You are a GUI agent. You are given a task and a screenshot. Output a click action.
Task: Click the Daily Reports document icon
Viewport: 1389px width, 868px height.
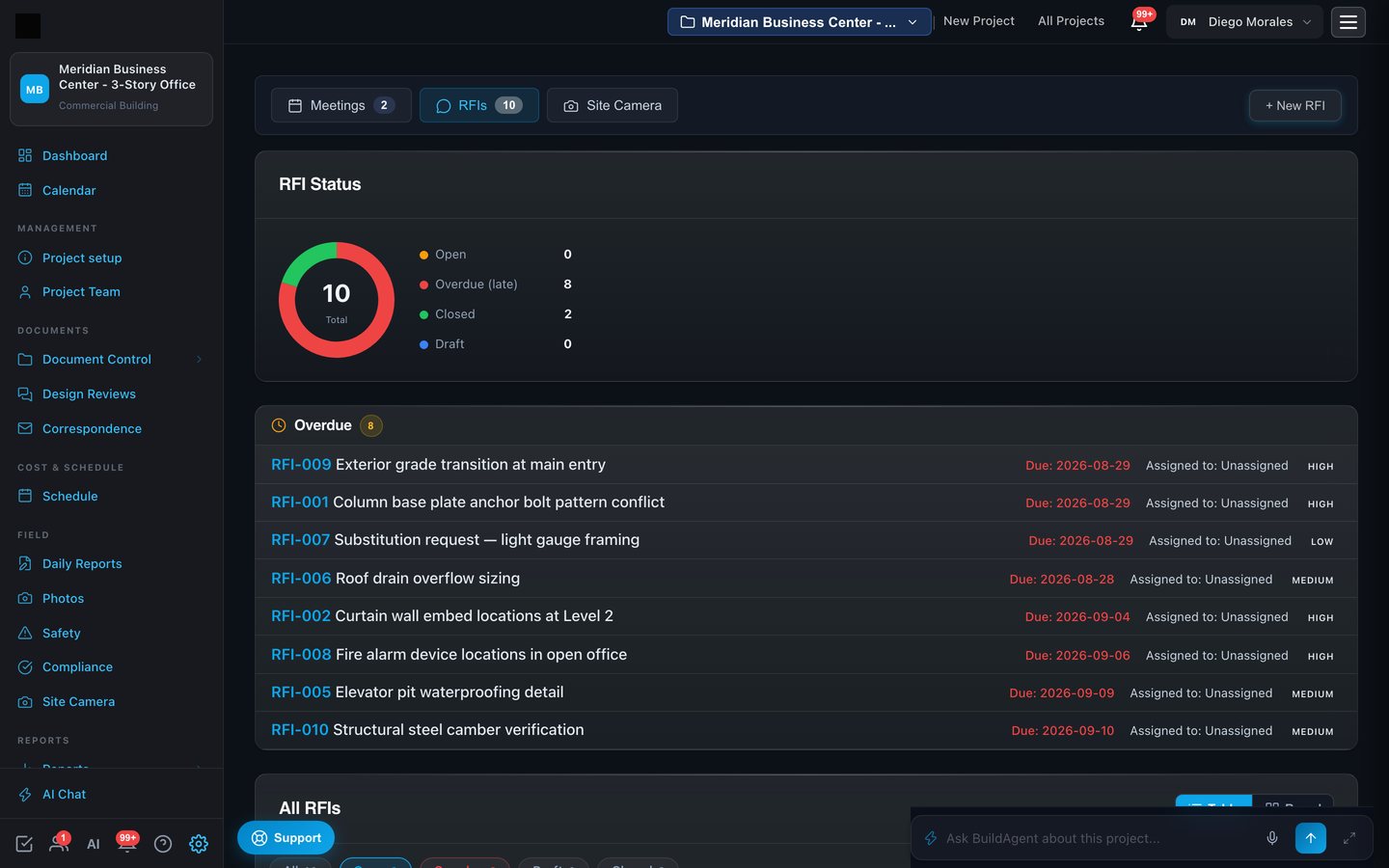click(25, 563)
